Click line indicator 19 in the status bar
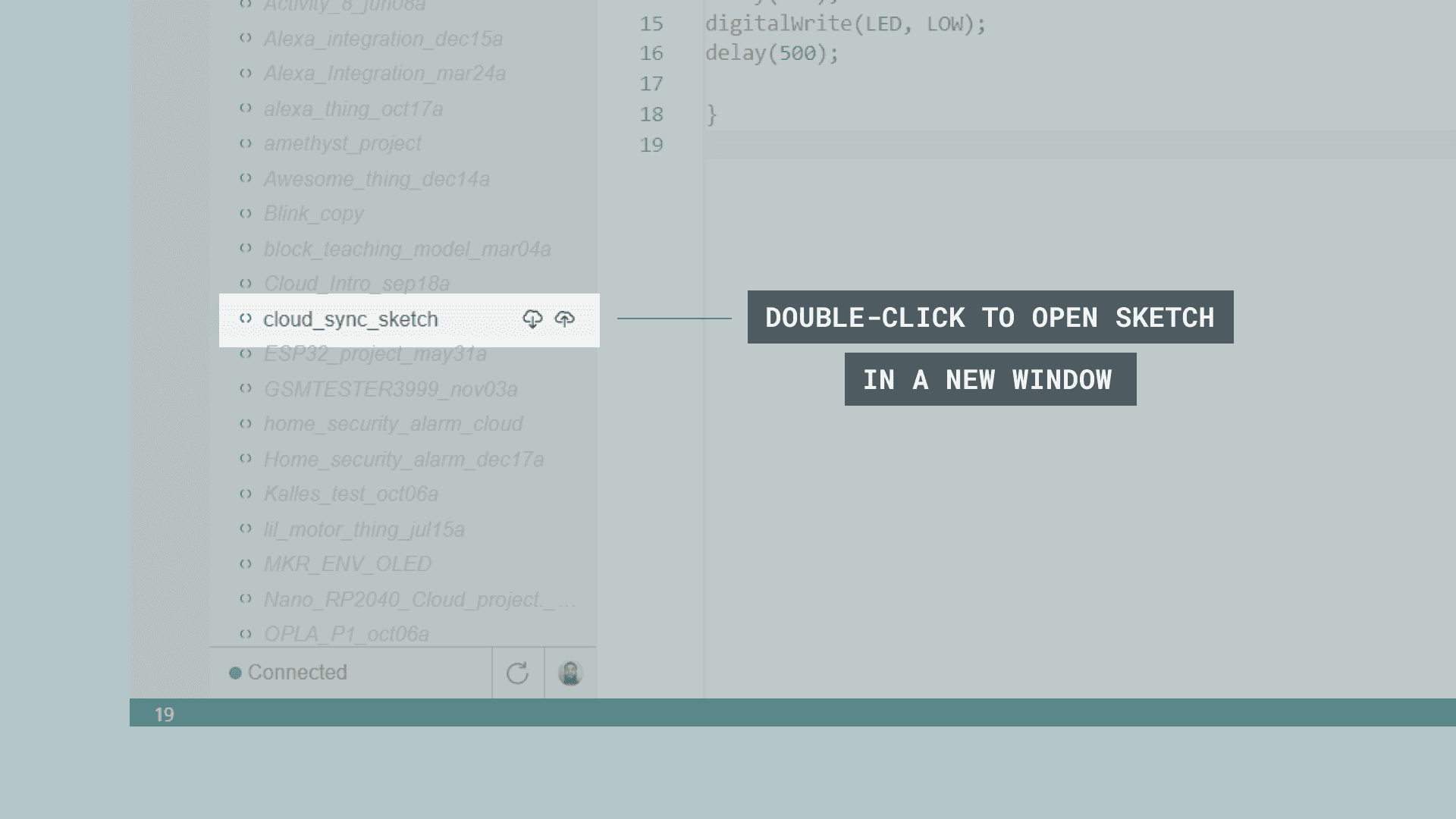Viewport: 1456px width, 819px height. pos(164,714)
